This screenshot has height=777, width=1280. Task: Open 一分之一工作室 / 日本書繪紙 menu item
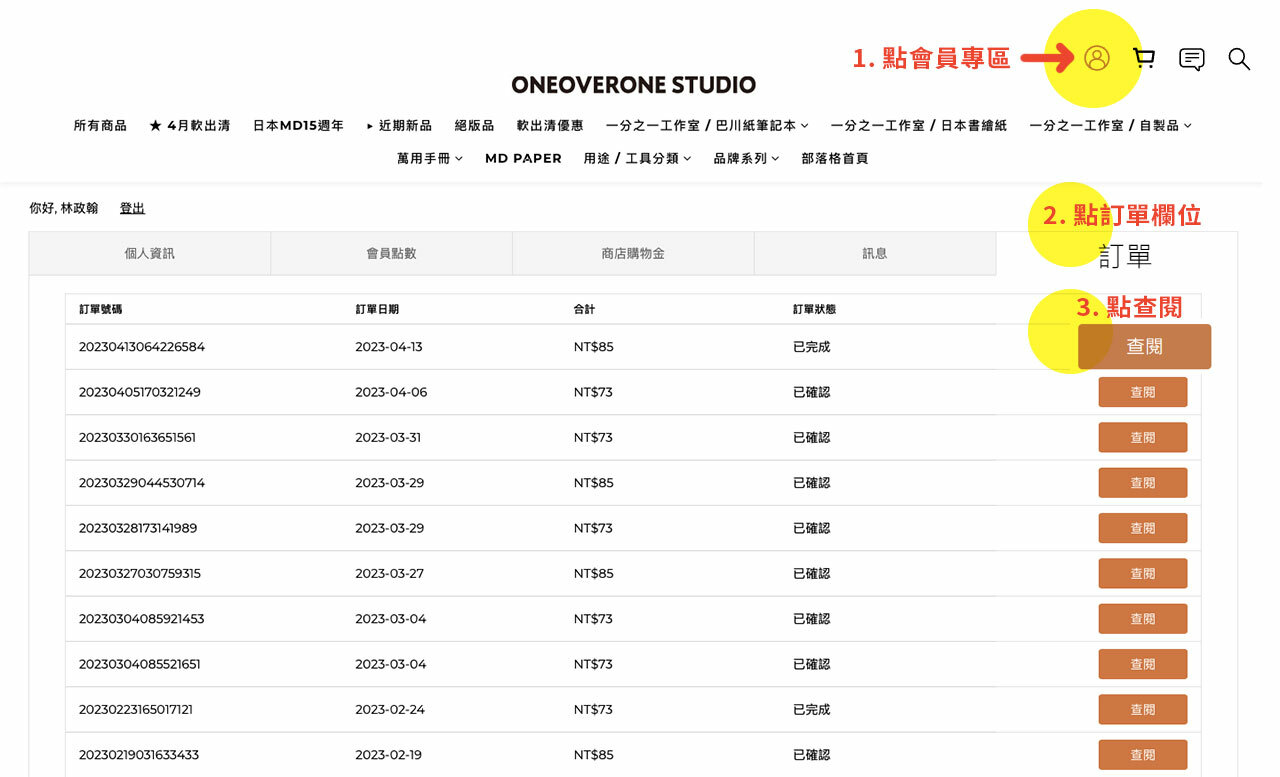[919, 126]
